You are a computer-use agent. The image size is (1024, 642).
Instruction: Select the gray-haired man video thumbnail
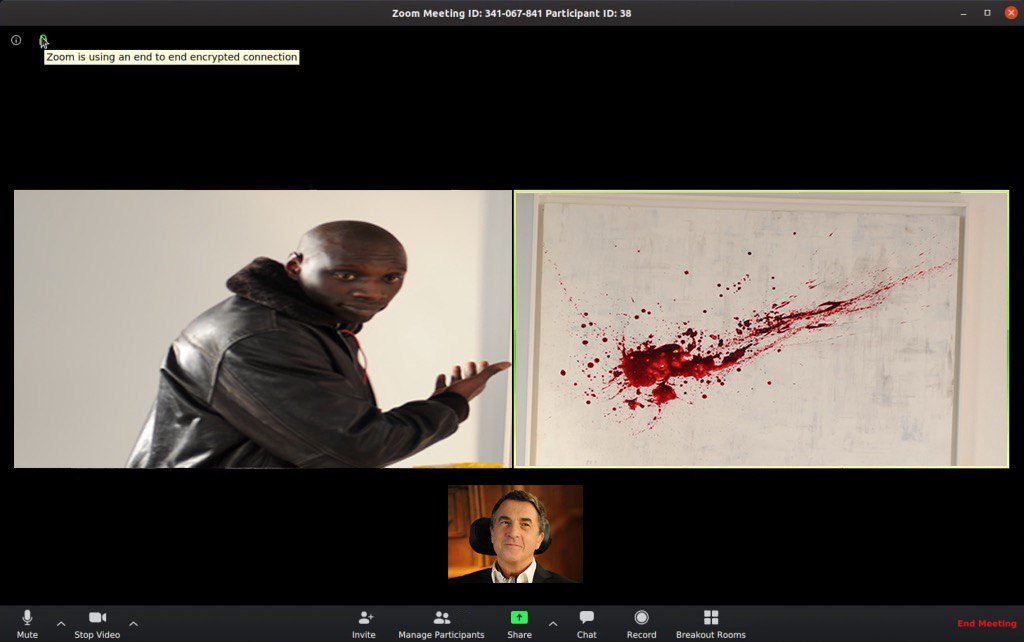coord(515,534)
